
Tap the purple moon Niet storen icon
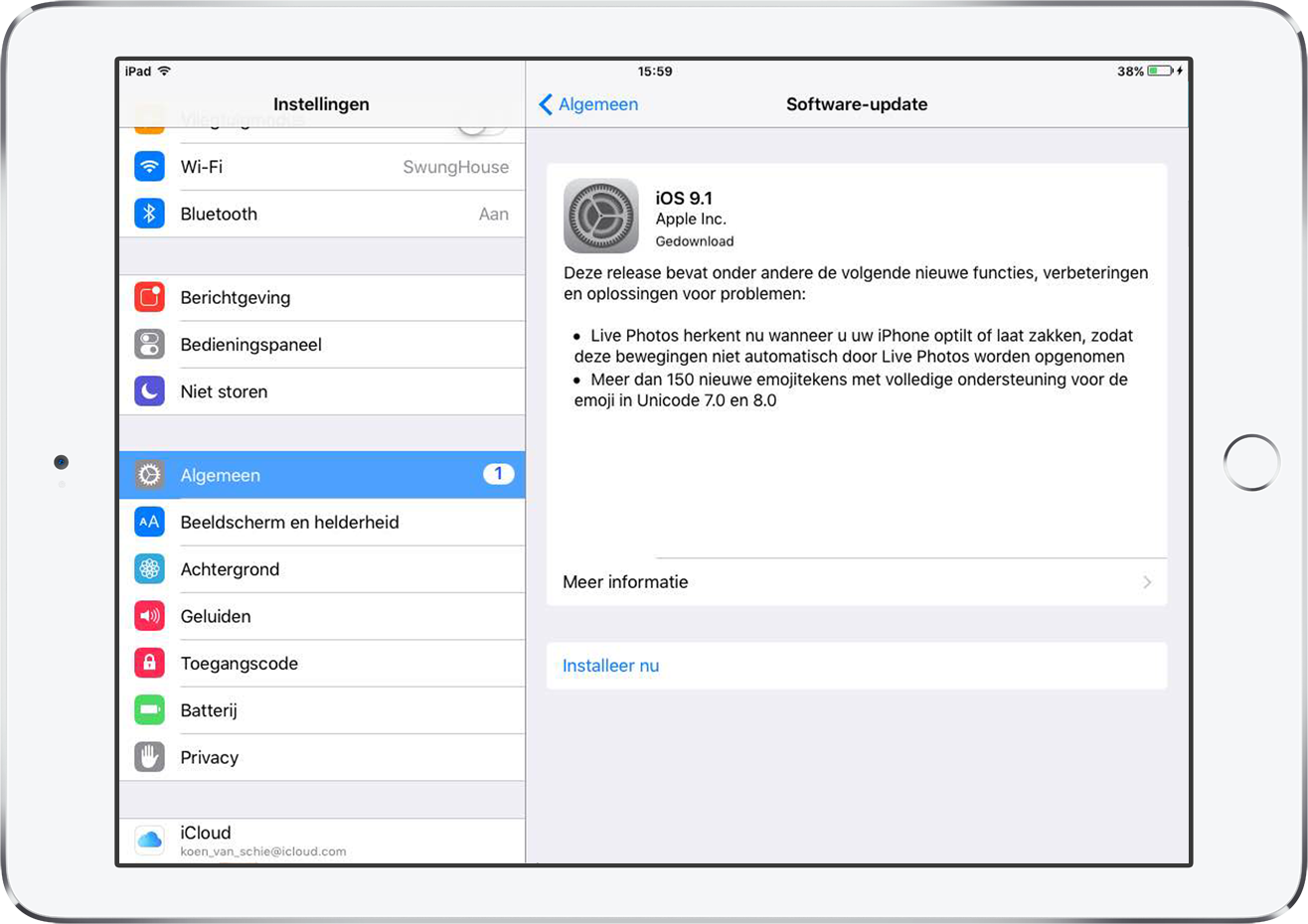point(149,391)
